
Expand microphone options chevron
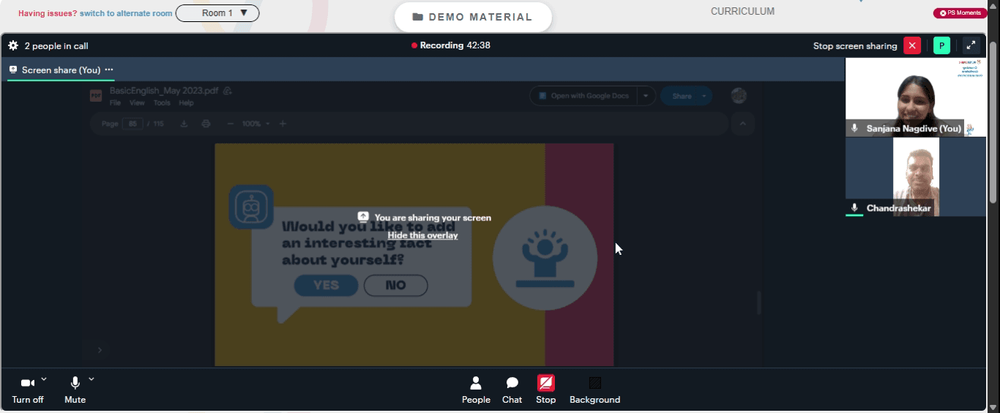(x=91, y=379)
